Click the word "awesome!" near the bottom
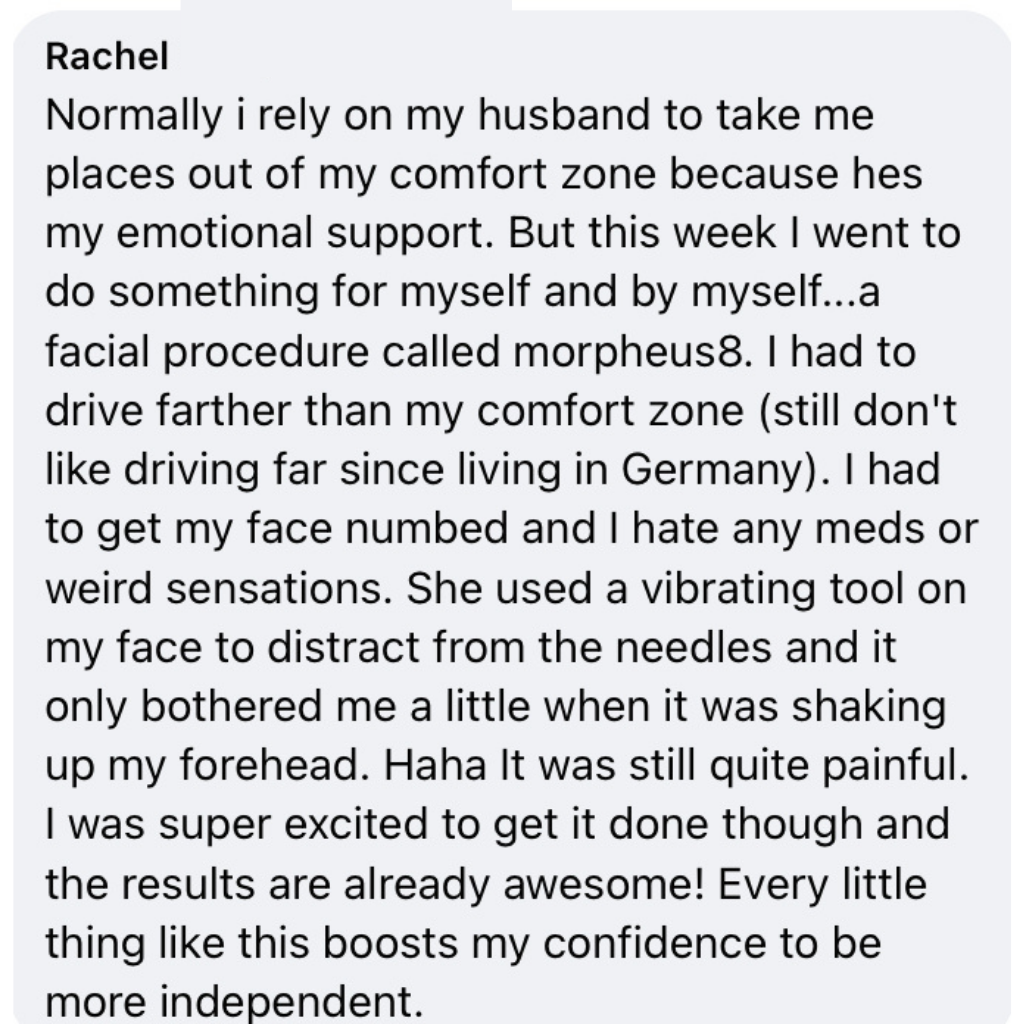Screen dimensions: 1024x1024 pyautogui.click(x=603, y=884)
